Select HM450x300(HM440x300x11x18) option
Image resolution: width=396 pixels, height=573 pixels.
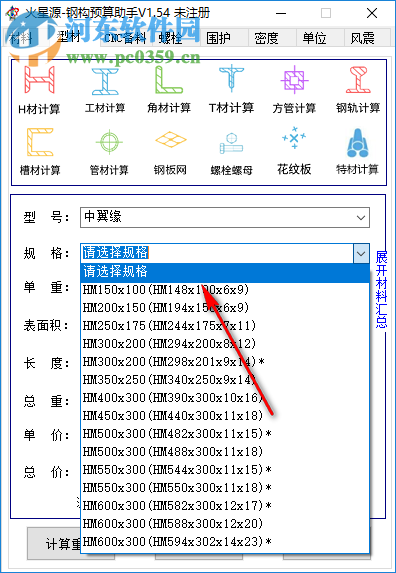tap(225, 415)
